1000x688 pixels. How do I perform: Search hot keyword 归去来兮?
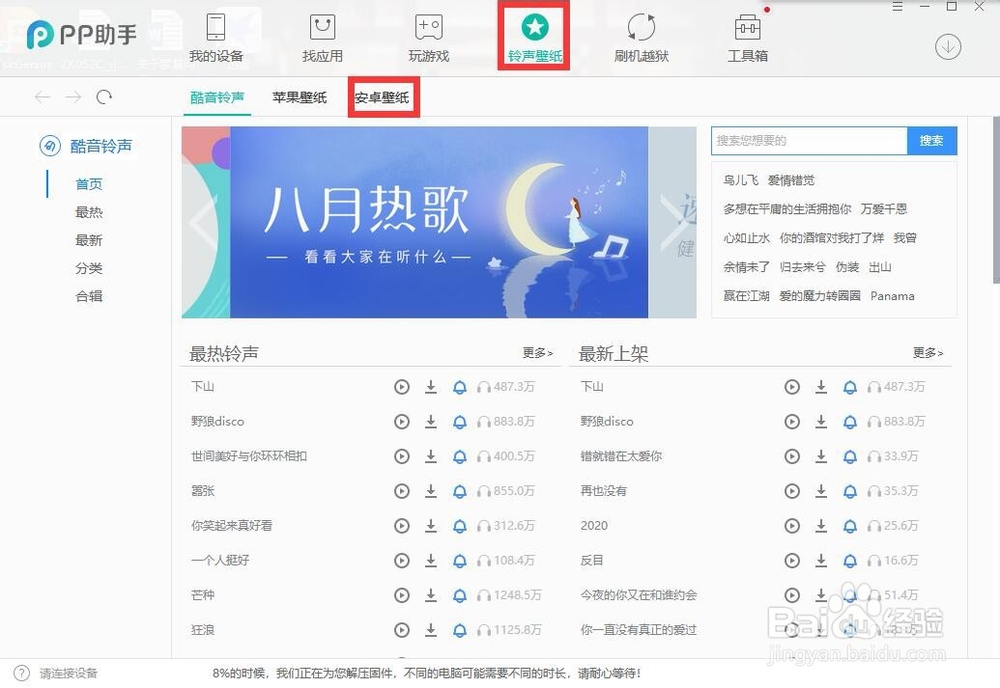pos(802,267)
